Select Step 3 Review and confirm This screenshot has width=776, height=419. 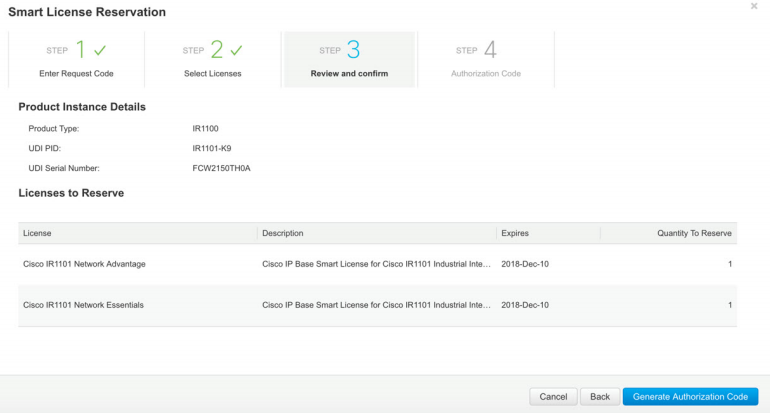tap(349, 59)
